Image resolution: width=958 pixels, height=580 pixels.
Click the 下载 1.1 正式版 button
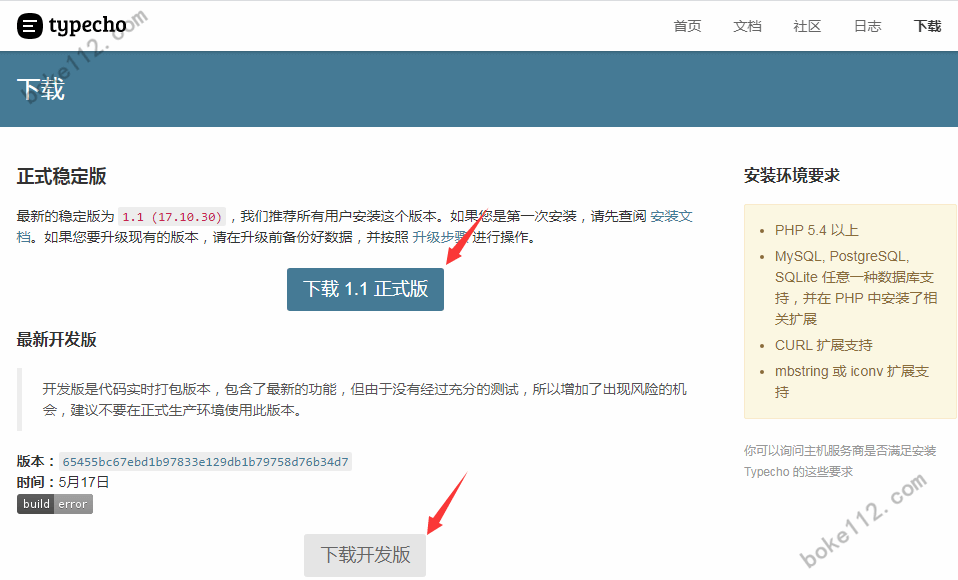pyautogui.click(x=365, y=289)
